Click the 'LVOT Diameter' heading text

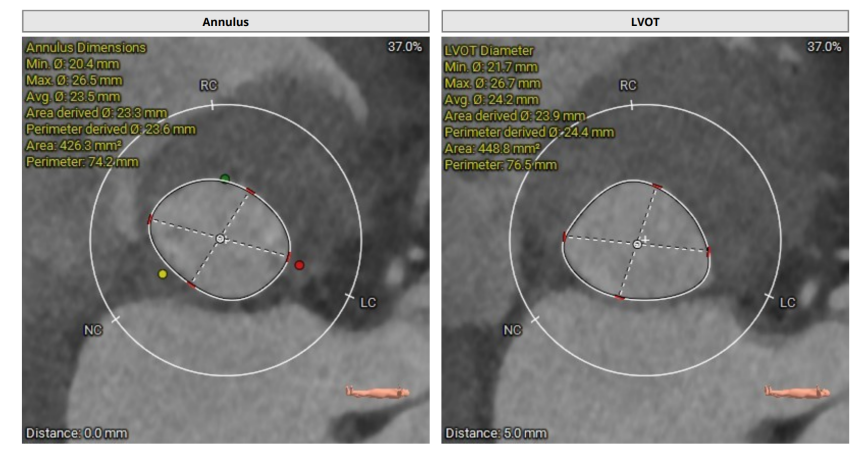click(x=489, y=51)
